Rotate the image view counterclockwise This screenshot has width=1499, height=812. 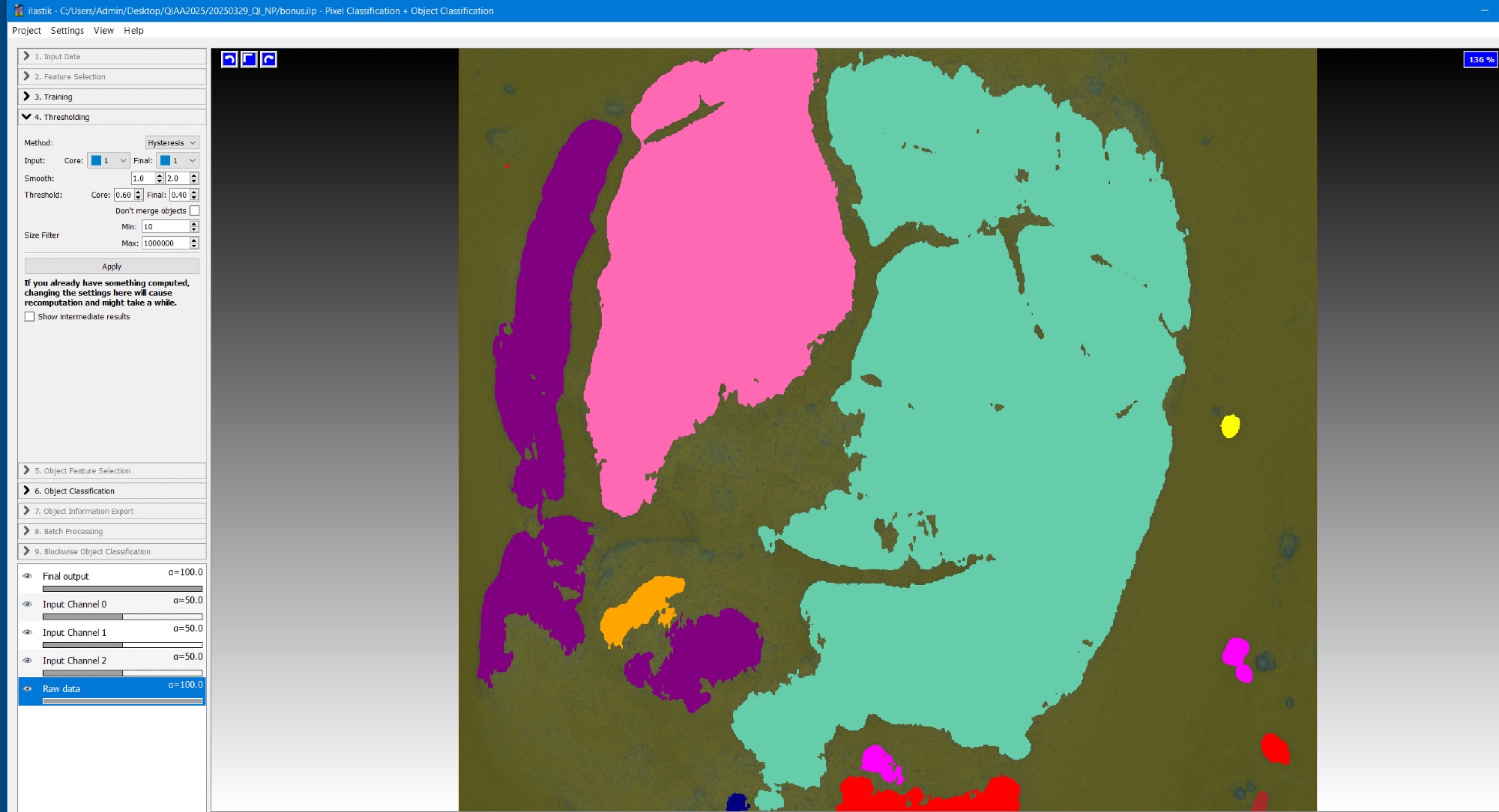click(x=229, y=59)
